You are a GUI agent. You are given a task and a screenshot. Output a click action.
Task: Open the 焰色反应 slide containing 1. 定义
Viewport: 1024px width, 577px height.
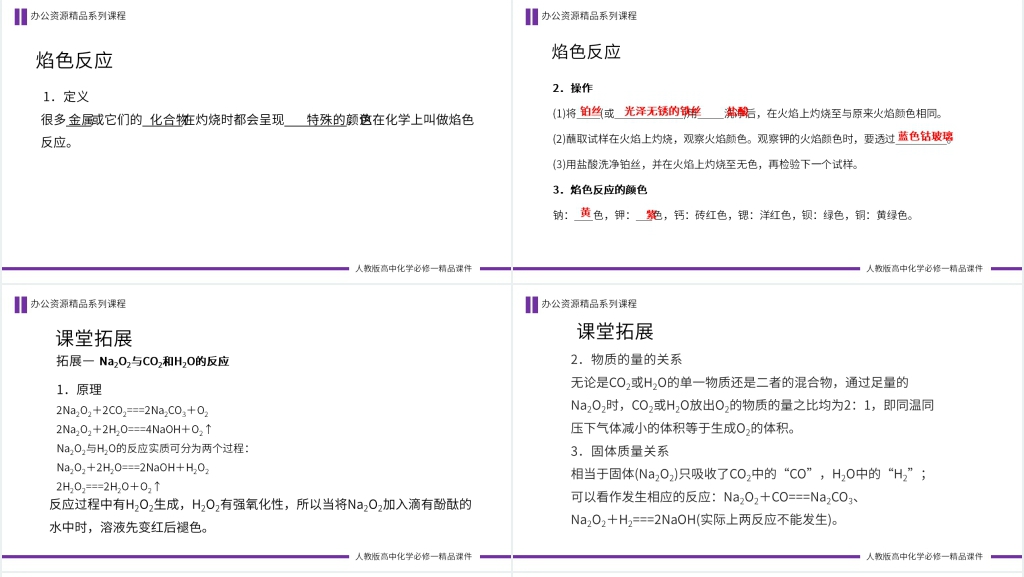pyautogui.click(x=256, y=140)
